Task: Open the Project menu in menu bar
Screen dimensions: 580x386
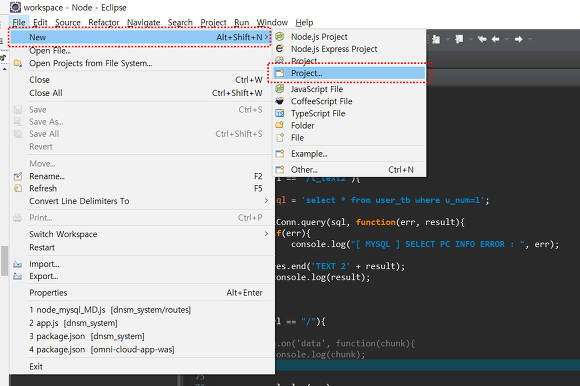Action: point(213,23)
